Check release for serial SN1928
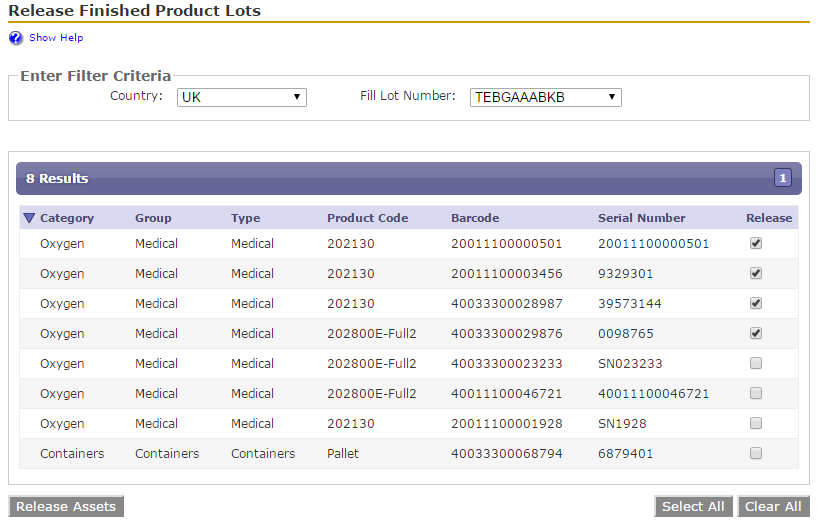817x525 pixels. [756, 423]
